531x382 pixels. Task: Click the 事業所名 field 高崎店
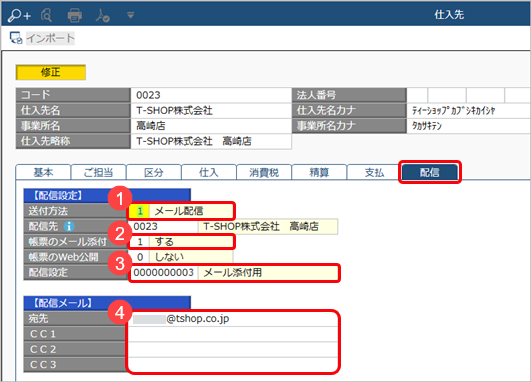tap(211, 126)
